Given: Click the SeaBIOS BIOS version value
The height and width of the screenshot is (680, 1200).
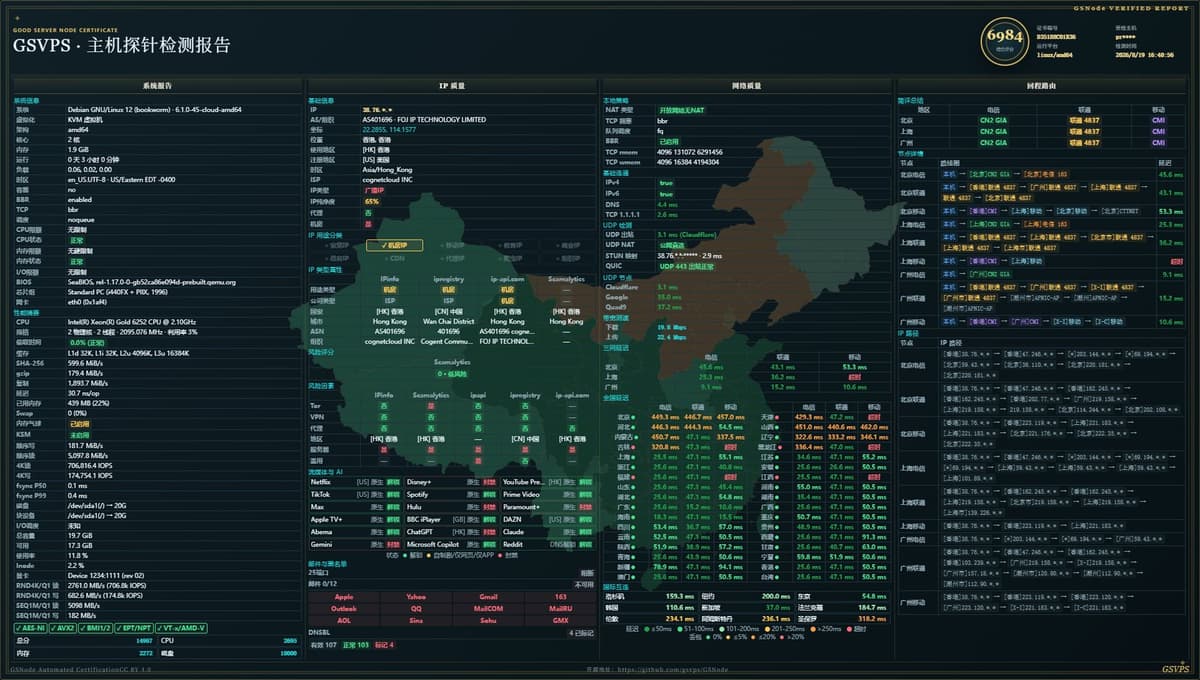Looking at the screenshot, I should [151, 282].
